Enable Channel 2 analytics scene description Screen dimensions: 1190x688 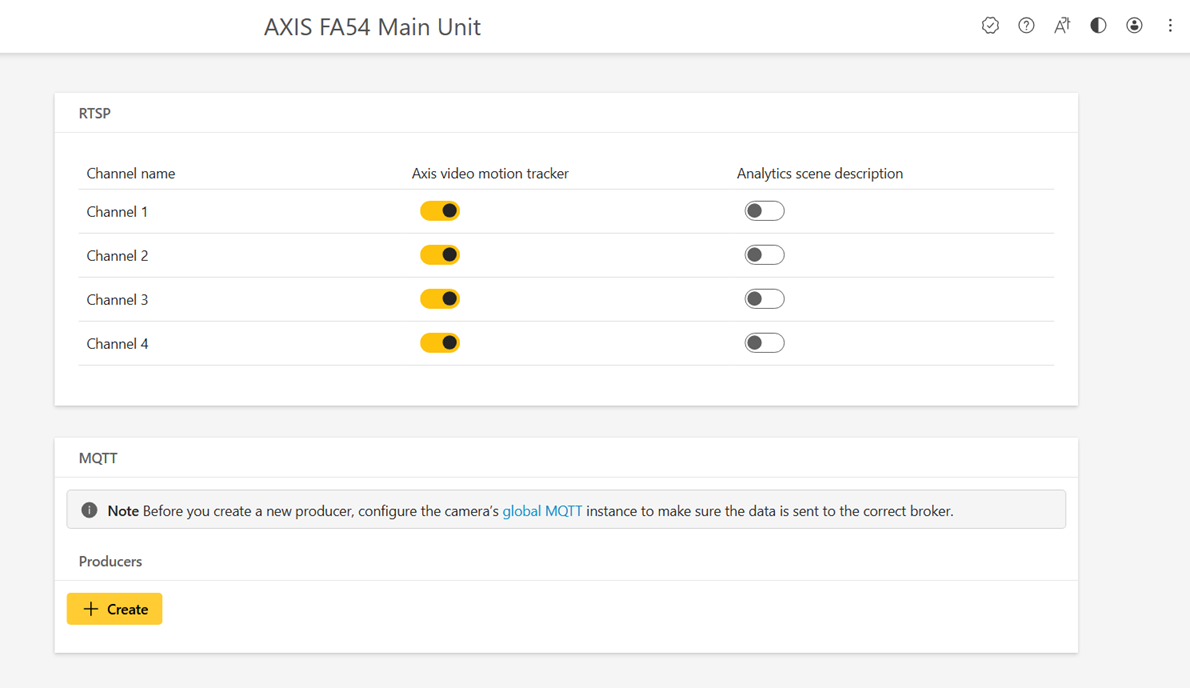pyautogui.click(x=764, y=255)
